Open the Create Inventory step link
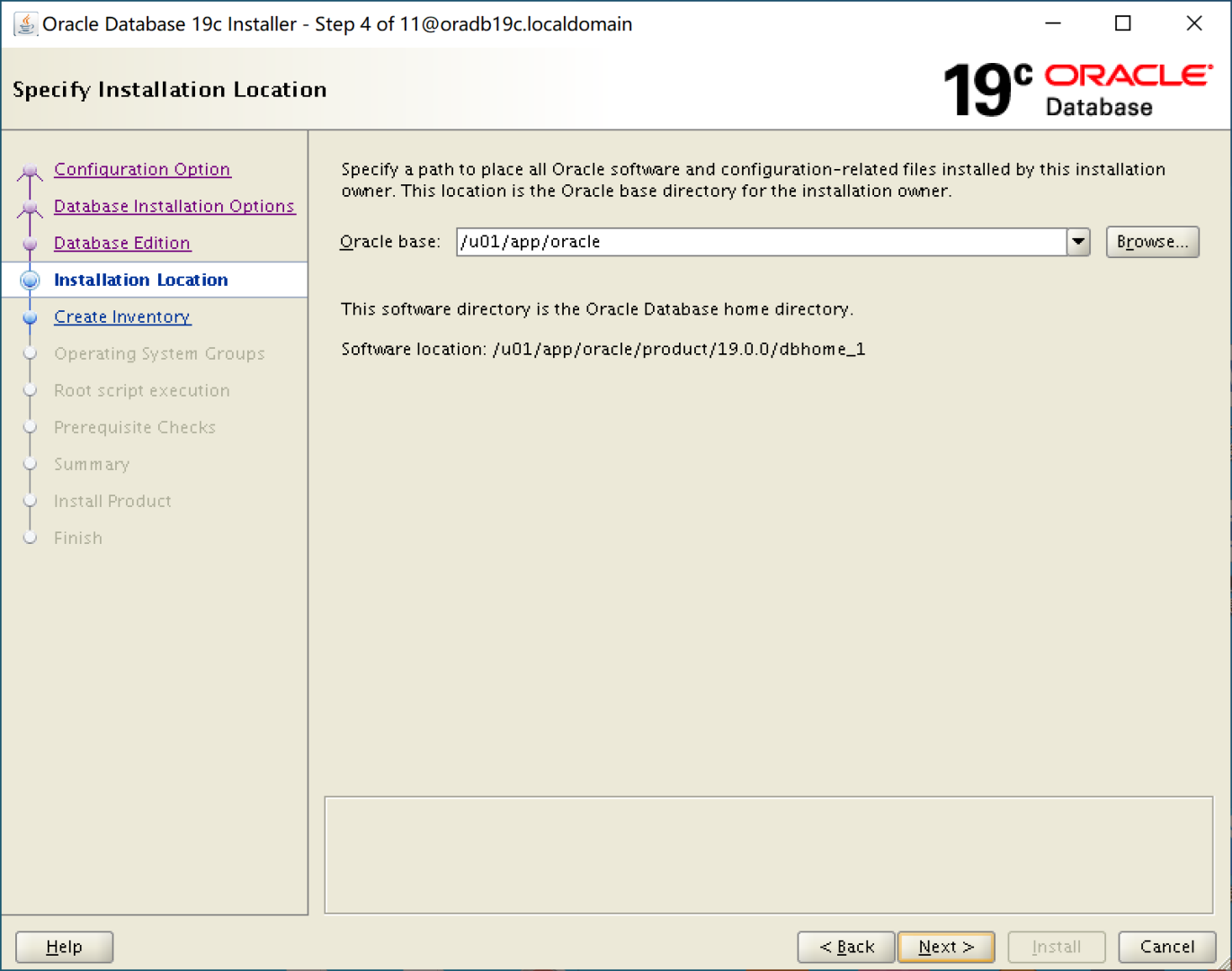 (122, 316)
